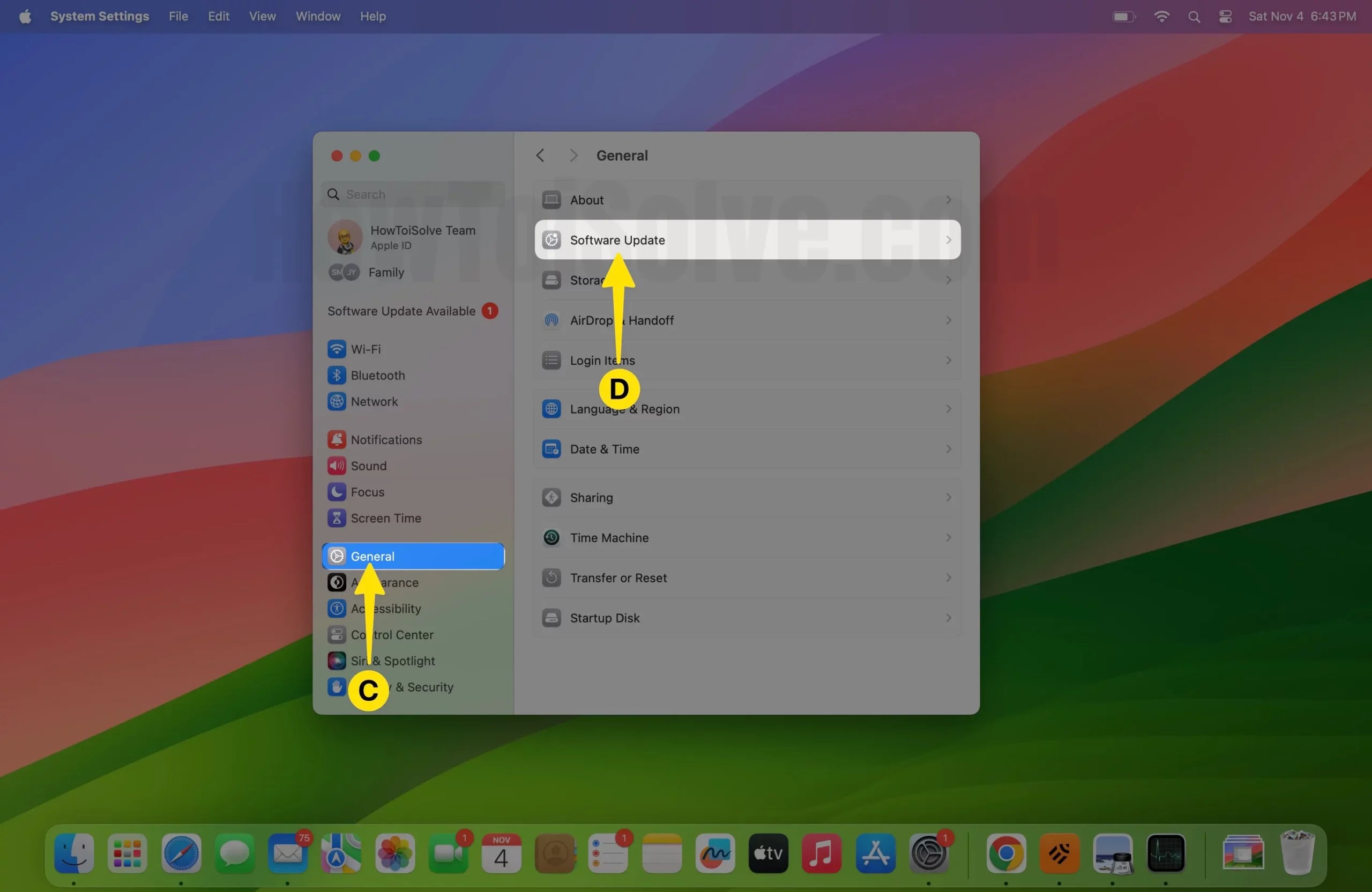The width and height of the screenshot is (1372, 892).
Task: Open Siri & Spotlight settings
Action: click(393, 661)
